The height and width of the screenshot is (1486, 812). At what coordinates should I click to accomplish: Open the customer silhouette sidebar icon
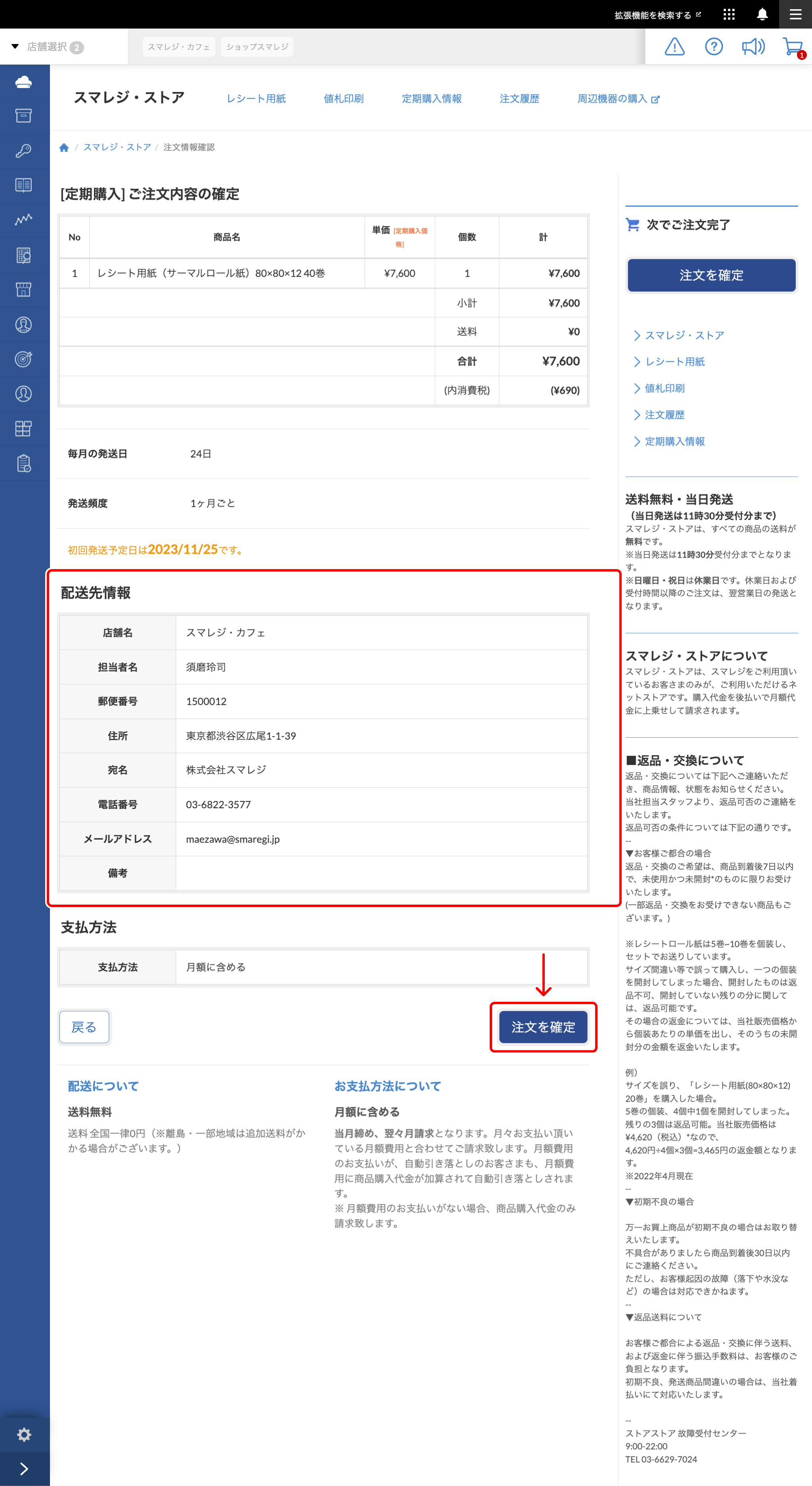24,394
